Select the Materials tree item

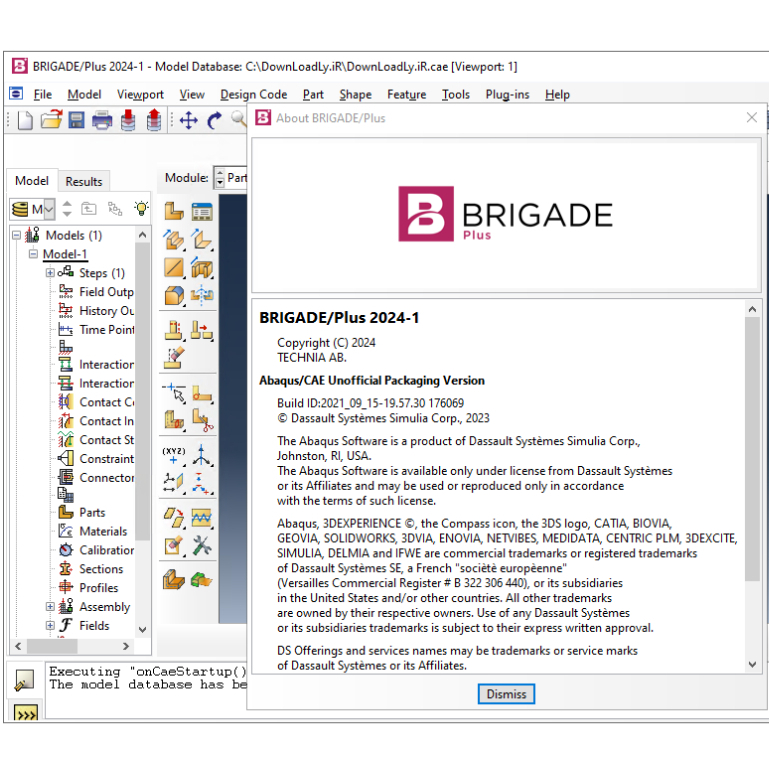coord(103,531)
